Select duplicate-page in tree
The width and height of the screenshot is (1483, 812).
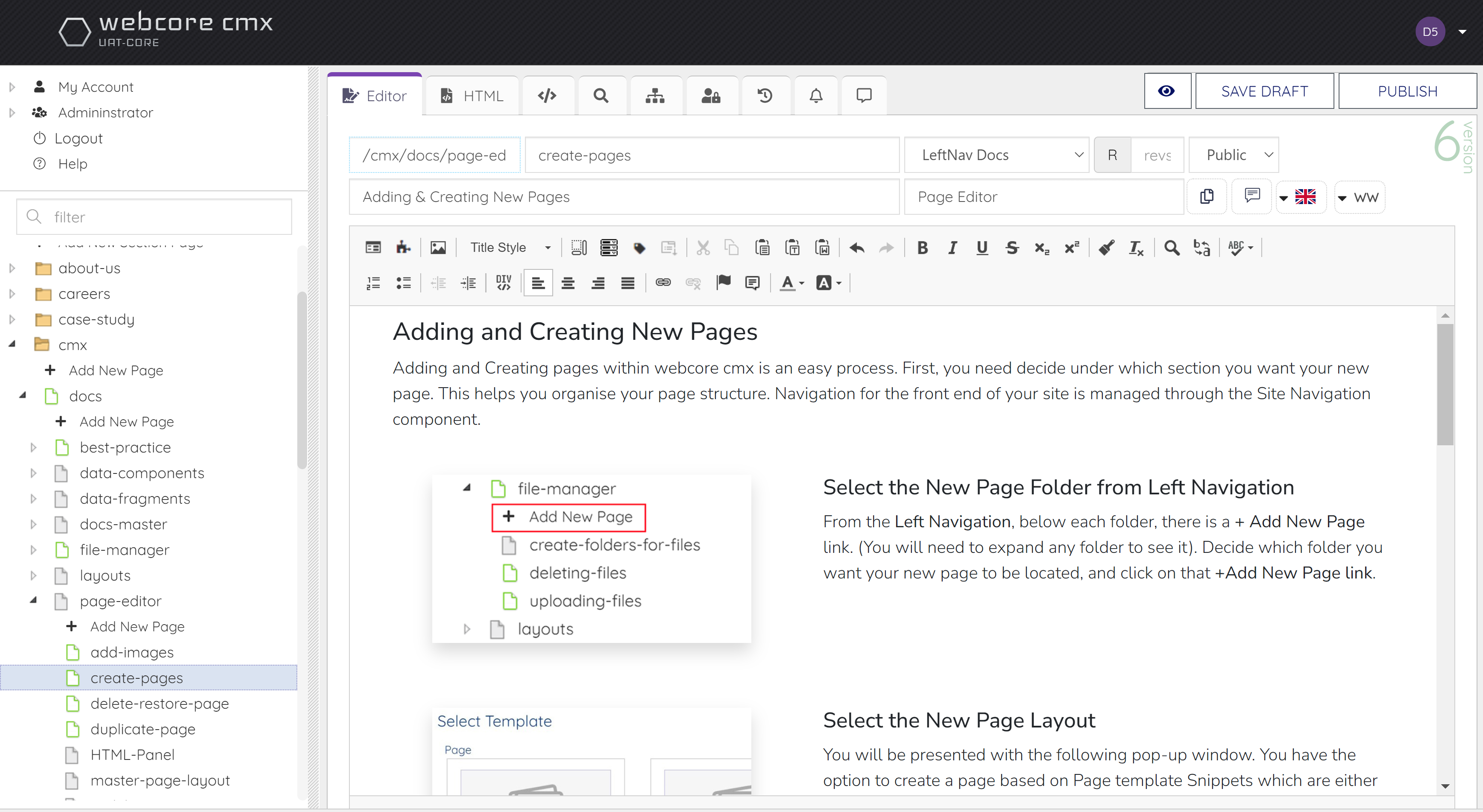(x=143, y=729)
